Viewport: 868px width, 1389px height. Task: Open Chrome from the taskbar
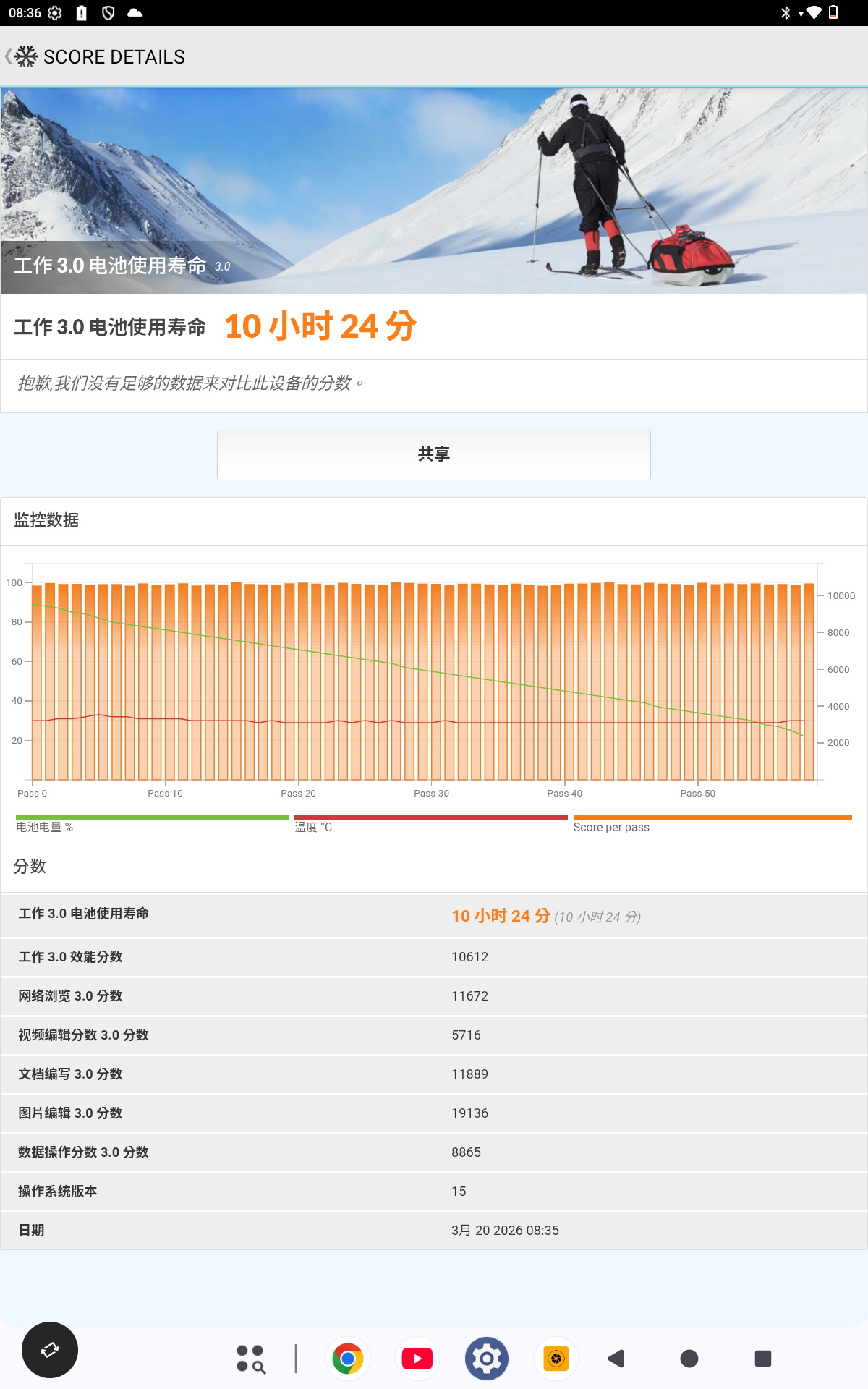[348, 1359]
